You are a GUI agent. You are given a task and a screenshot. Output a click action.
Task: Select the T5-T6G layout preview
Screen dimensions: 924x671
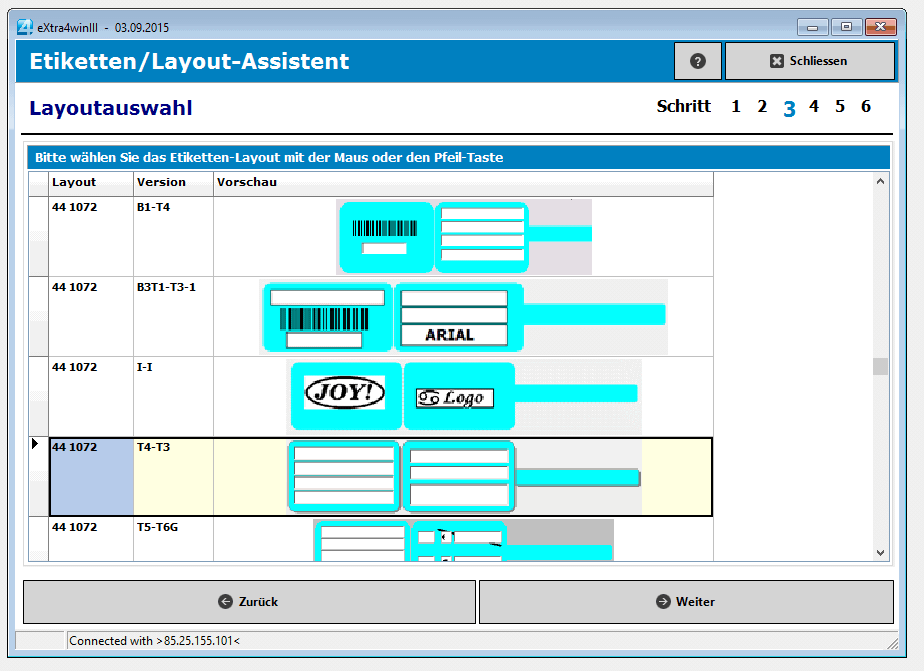[464, 540]
